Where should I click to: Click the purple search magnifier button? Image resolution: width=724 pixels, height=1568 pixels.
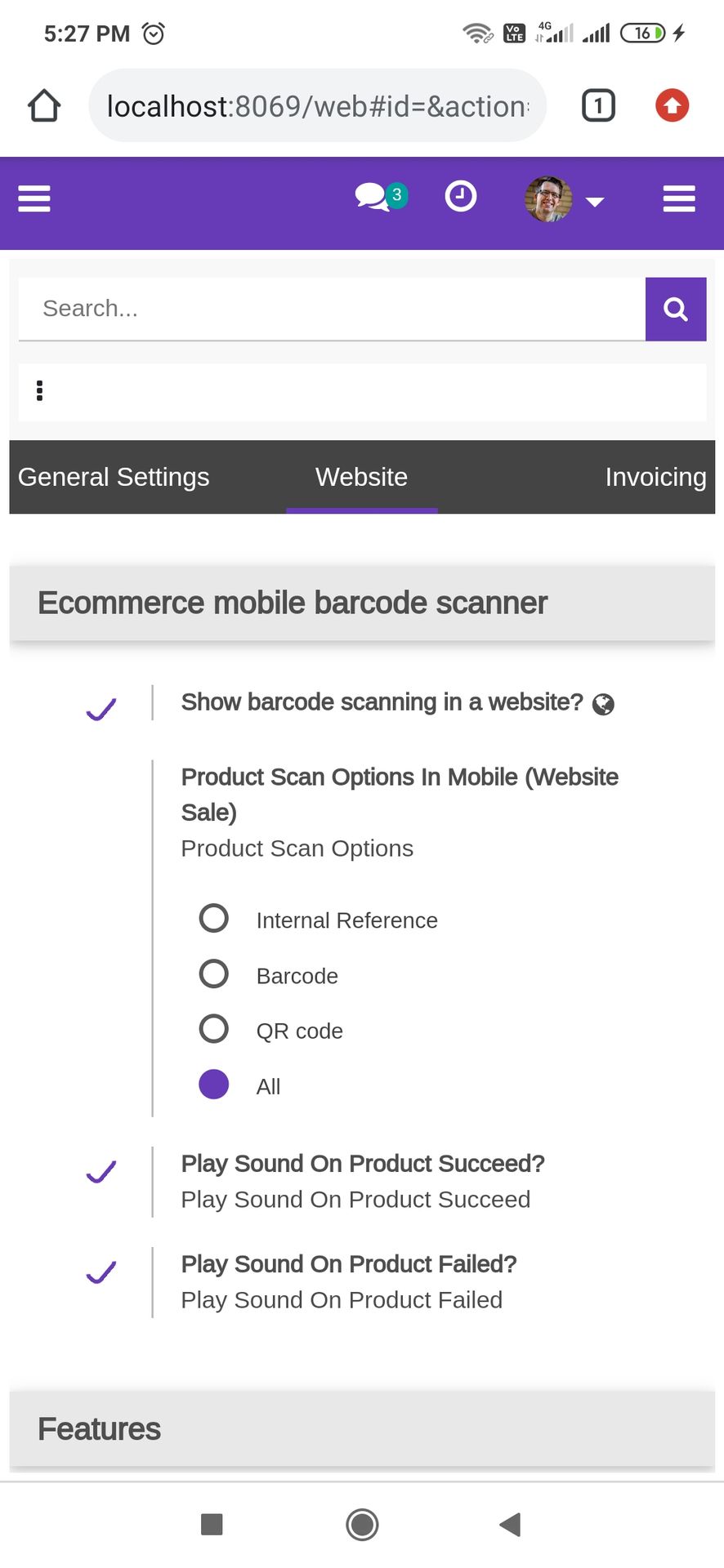click(x=675, y=309)
